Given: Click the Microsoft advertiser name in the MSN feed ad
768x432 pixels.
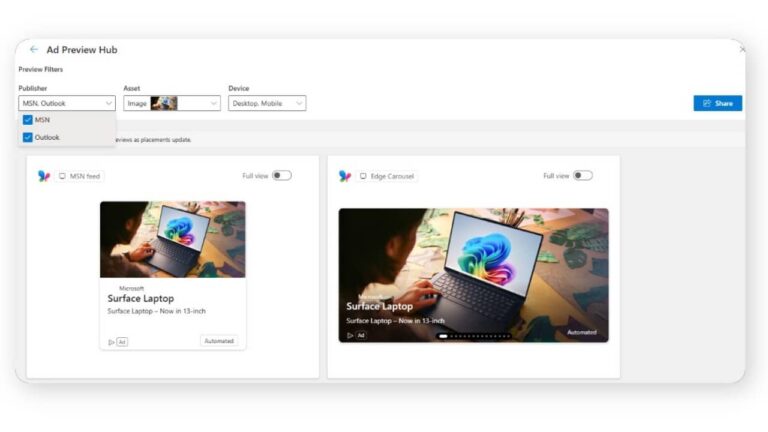Looking at the screenshot, I should (131, 288).
